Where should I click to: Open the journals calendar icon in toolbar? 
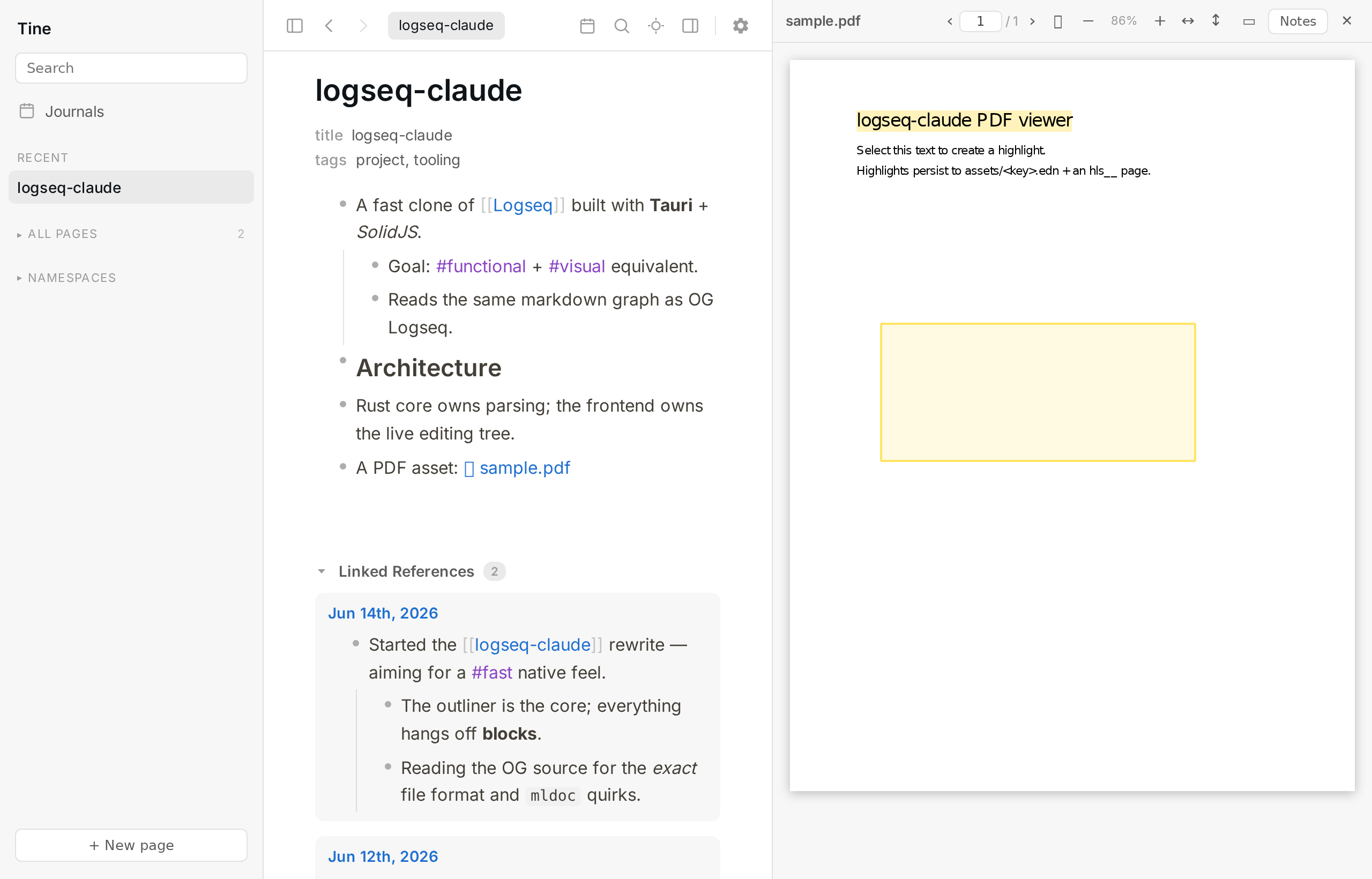coord(587,26)
